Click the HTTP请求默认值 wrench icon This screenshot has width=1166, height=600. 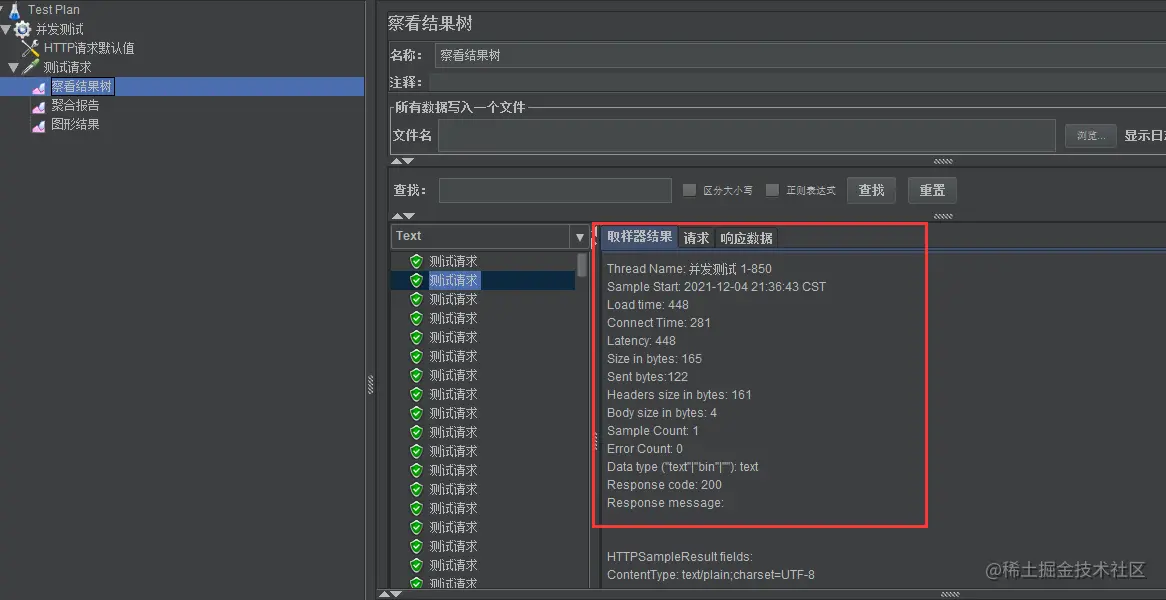pyautogui.click(x=30, y=49)
